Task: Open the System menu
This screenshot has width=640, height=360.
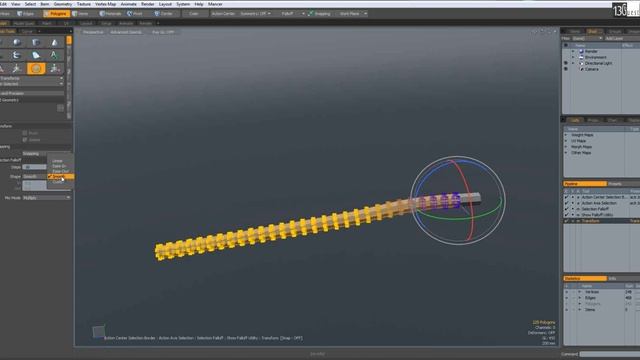Action: (x=183, y=4)
